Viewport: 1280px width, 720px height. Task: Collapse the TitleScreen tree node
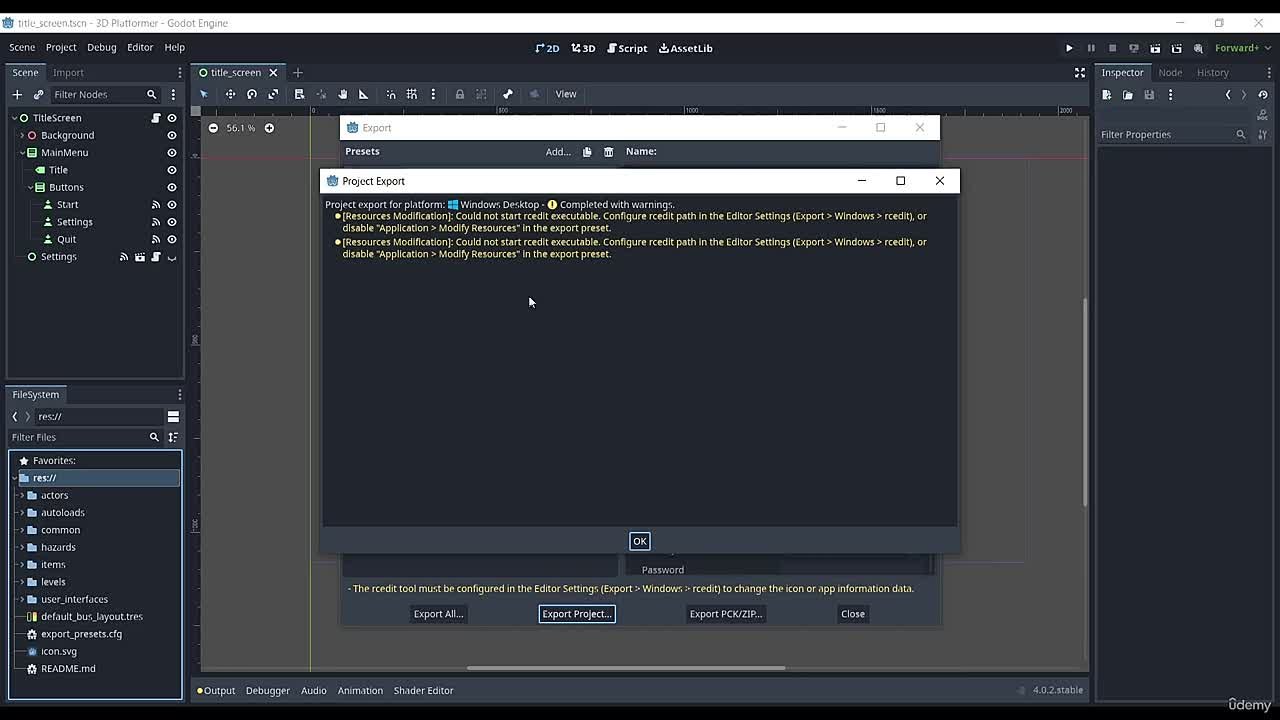pyautogui.click(x=14, y=118)
